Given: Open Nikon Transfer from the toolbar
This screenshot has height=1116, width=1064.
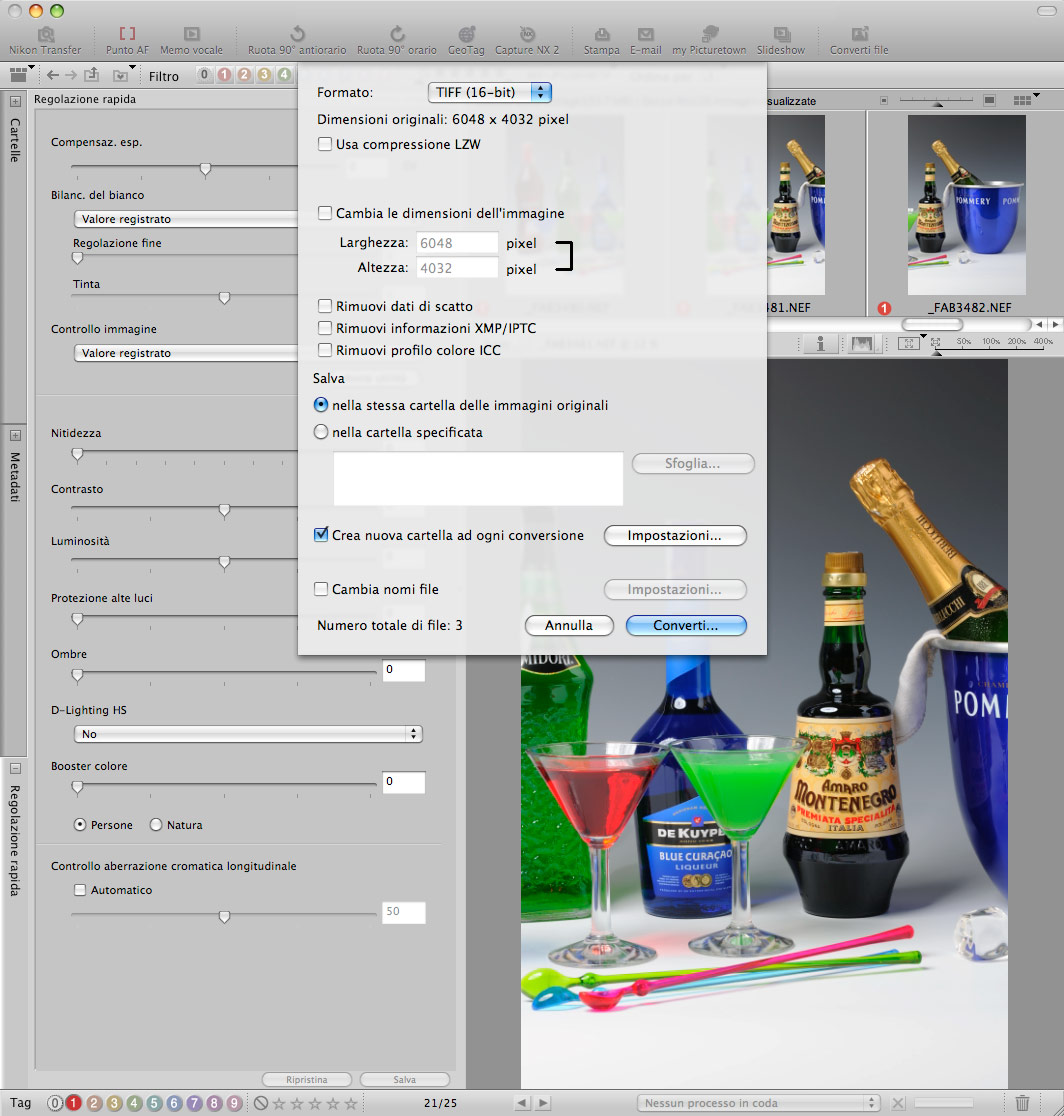Looking at the screenshot, I should (46, 41).
